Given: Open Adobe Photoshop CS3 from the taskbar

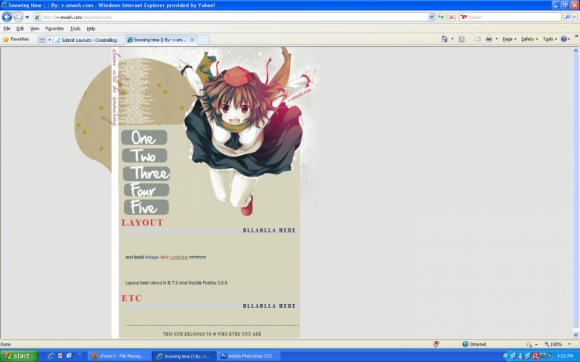Looking at the screenshot, I should tap(249, 356).
